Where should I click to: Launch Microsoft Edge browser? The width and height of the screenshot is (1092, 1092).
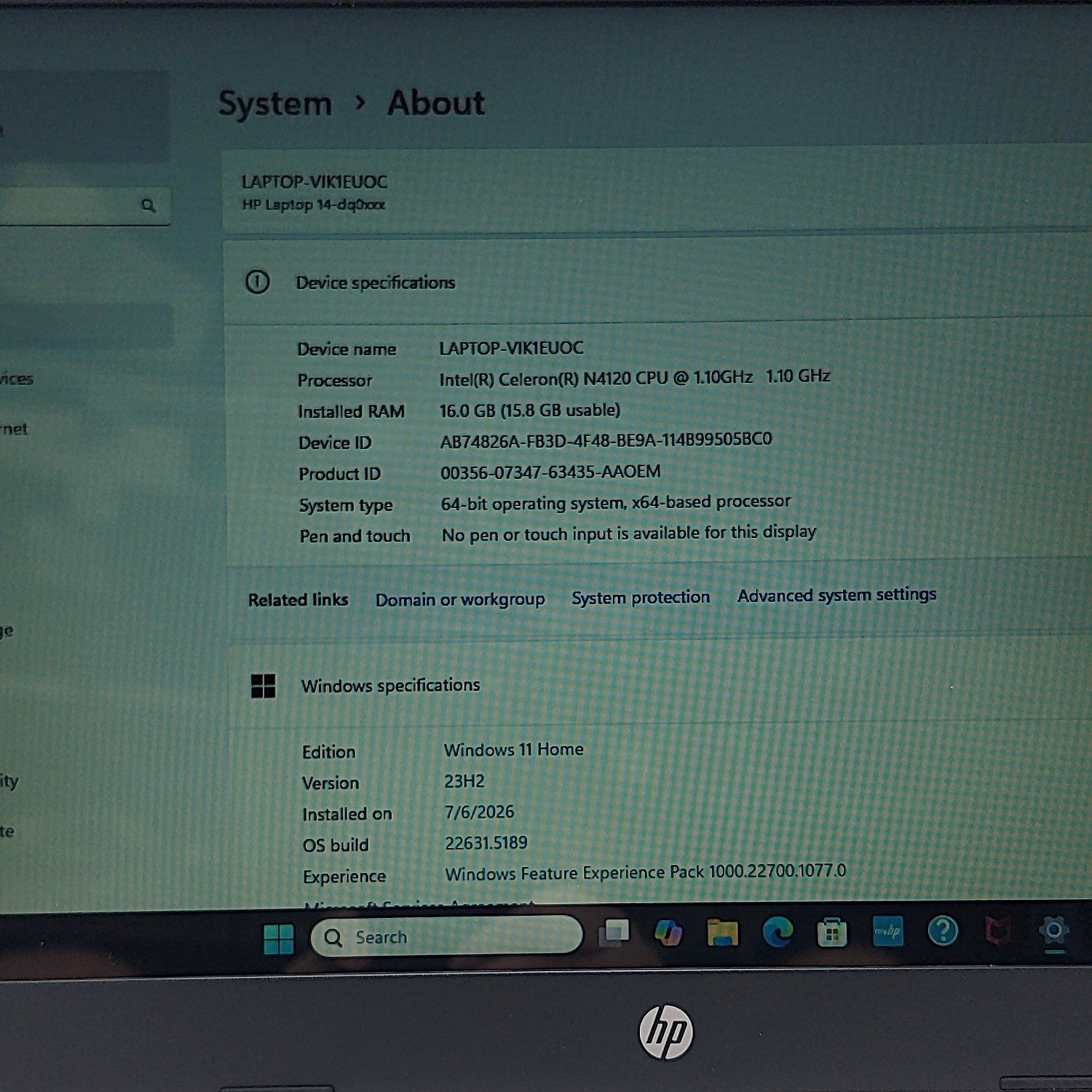click(777, 932)
